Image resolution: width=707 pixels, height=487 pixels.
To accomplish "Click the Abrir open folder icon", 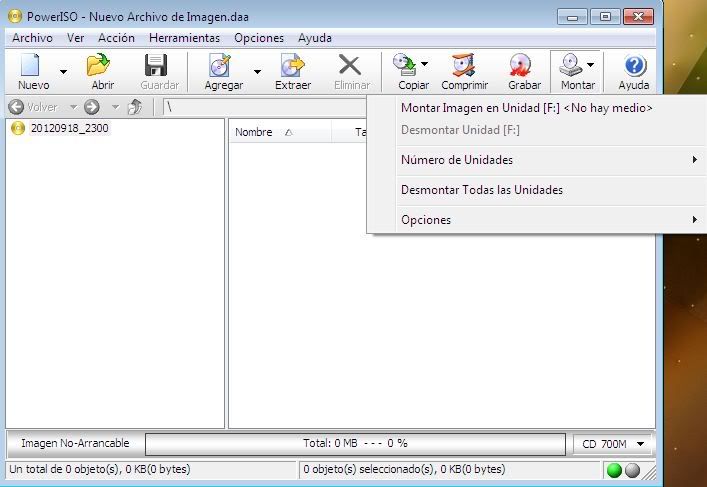I will coord(99,65).
